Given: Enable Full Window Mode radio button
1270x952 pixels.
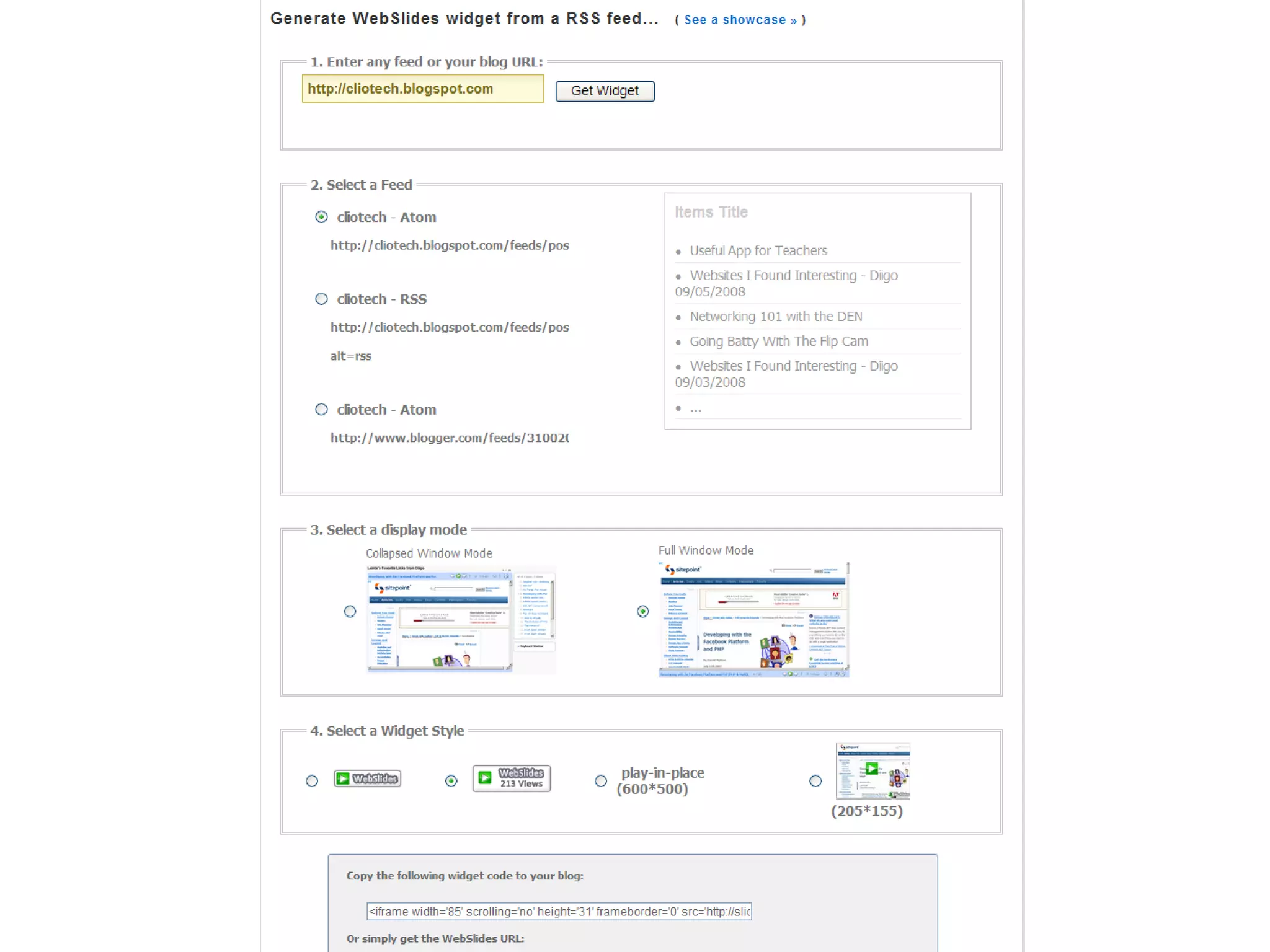Looking at the screenshot, I should (x=643, y=612).
